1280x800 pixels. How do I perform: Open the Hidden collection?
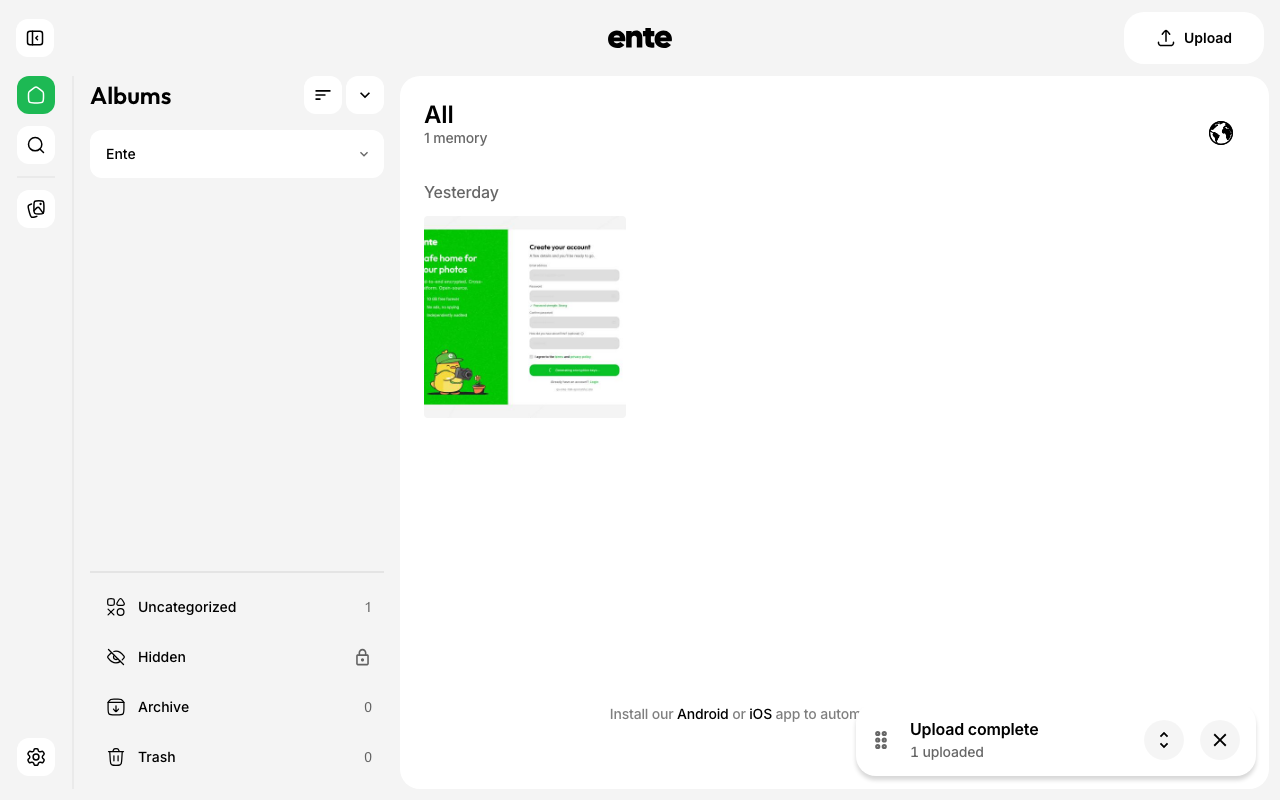(237, 657)
